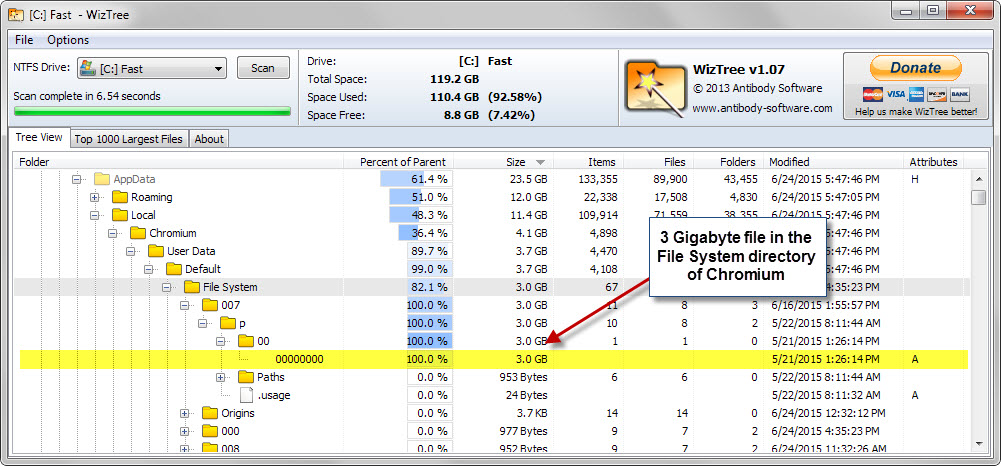The height and width of the screenshot is (466, 1001).
Task: Collapse the File System folder node
Action: pos(167,287)
